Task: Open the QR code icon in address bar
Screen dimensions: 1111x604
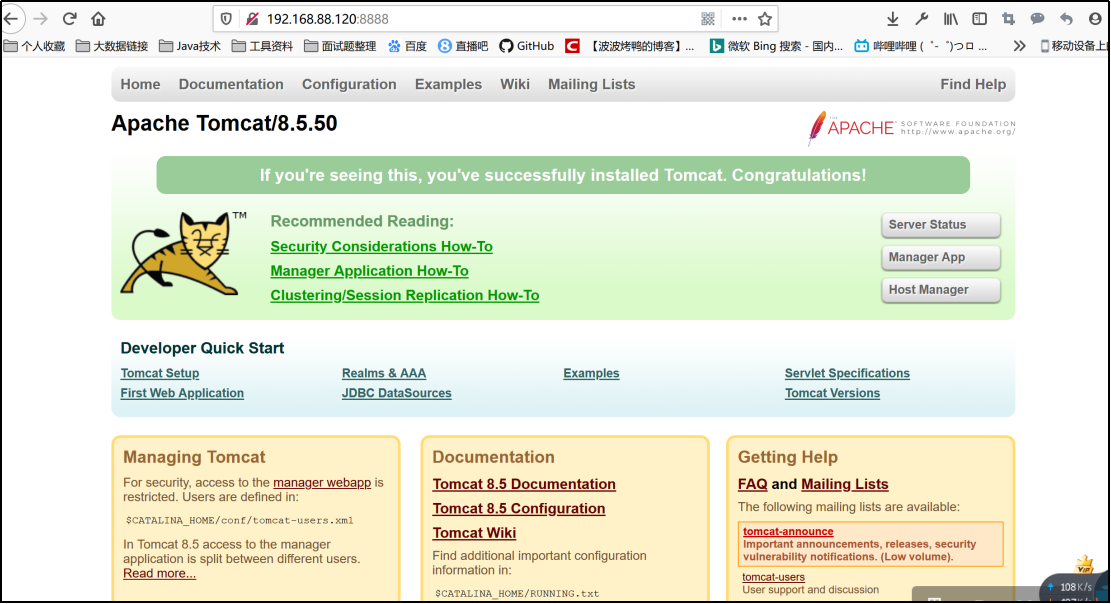Action: point(708,19)
